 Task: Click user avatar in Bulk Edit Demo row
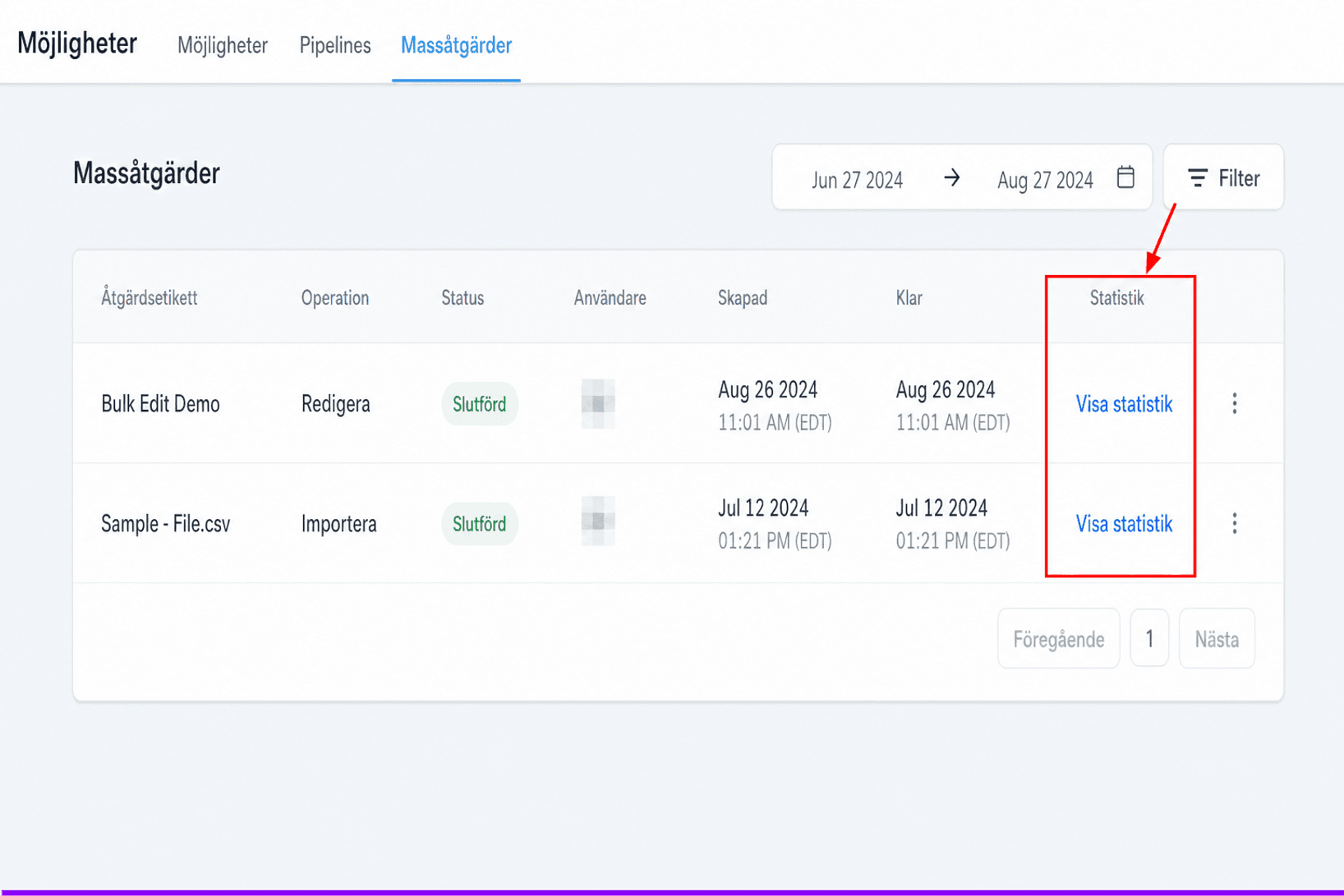click(x=598, y=403)
